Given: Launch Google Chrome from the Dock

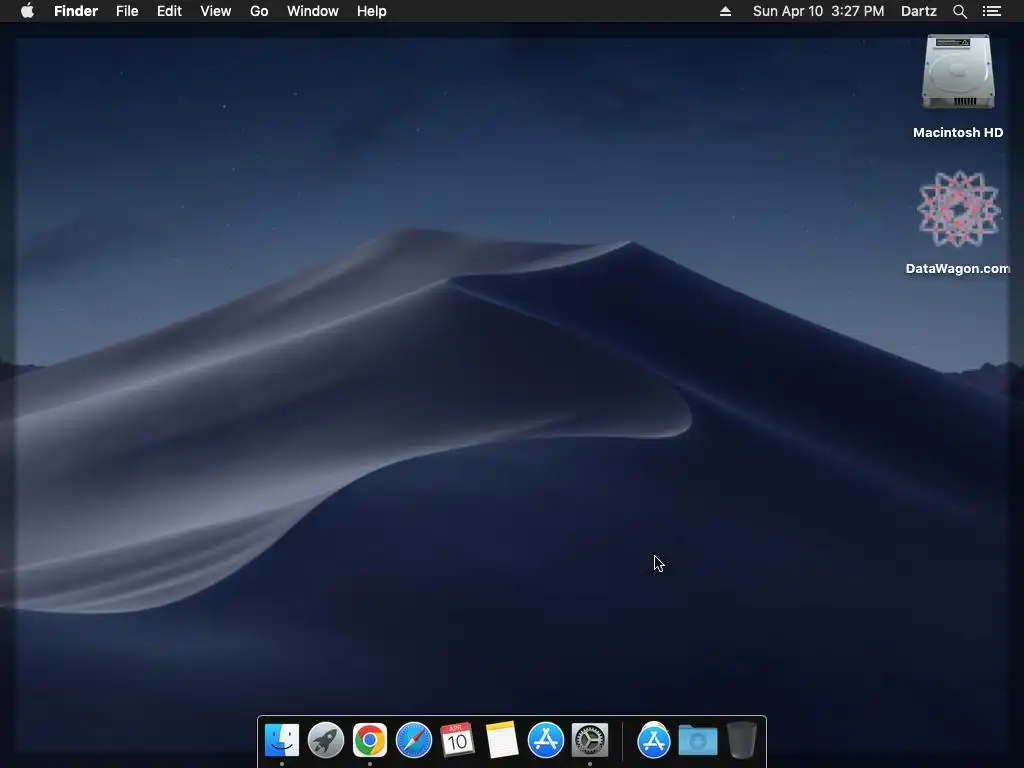Looking at the screenshot, I should point(370,740).
